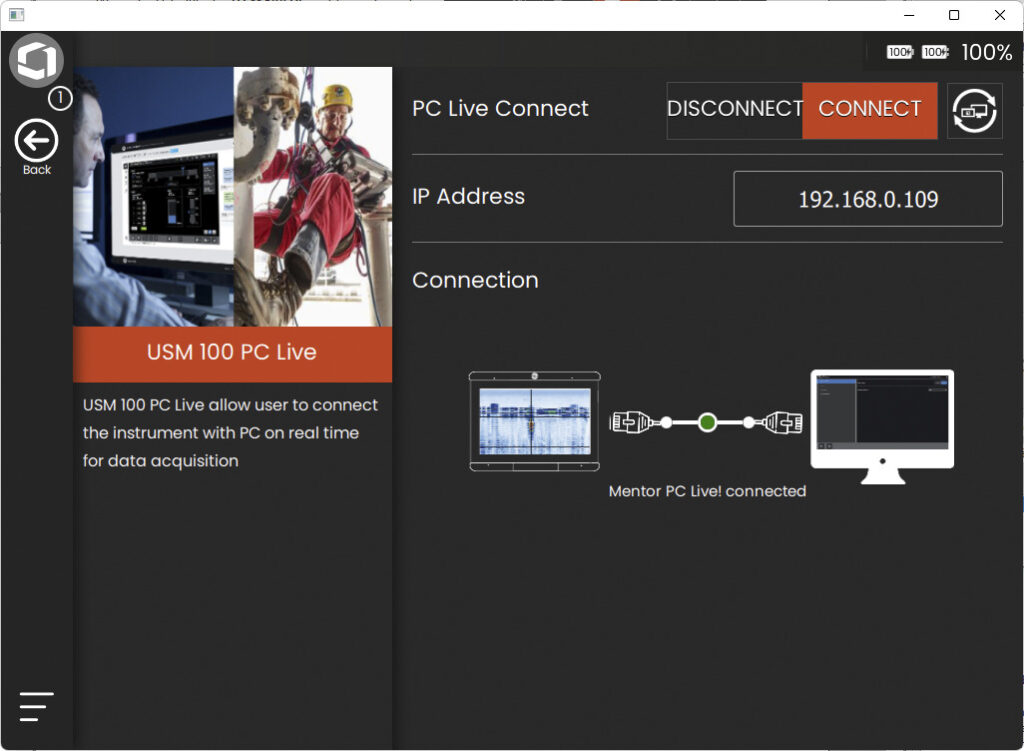Click the 'PC Live Connect' label
This screenshot has width=1024, height=751.
pyautogui.click(x=500, y=108)
